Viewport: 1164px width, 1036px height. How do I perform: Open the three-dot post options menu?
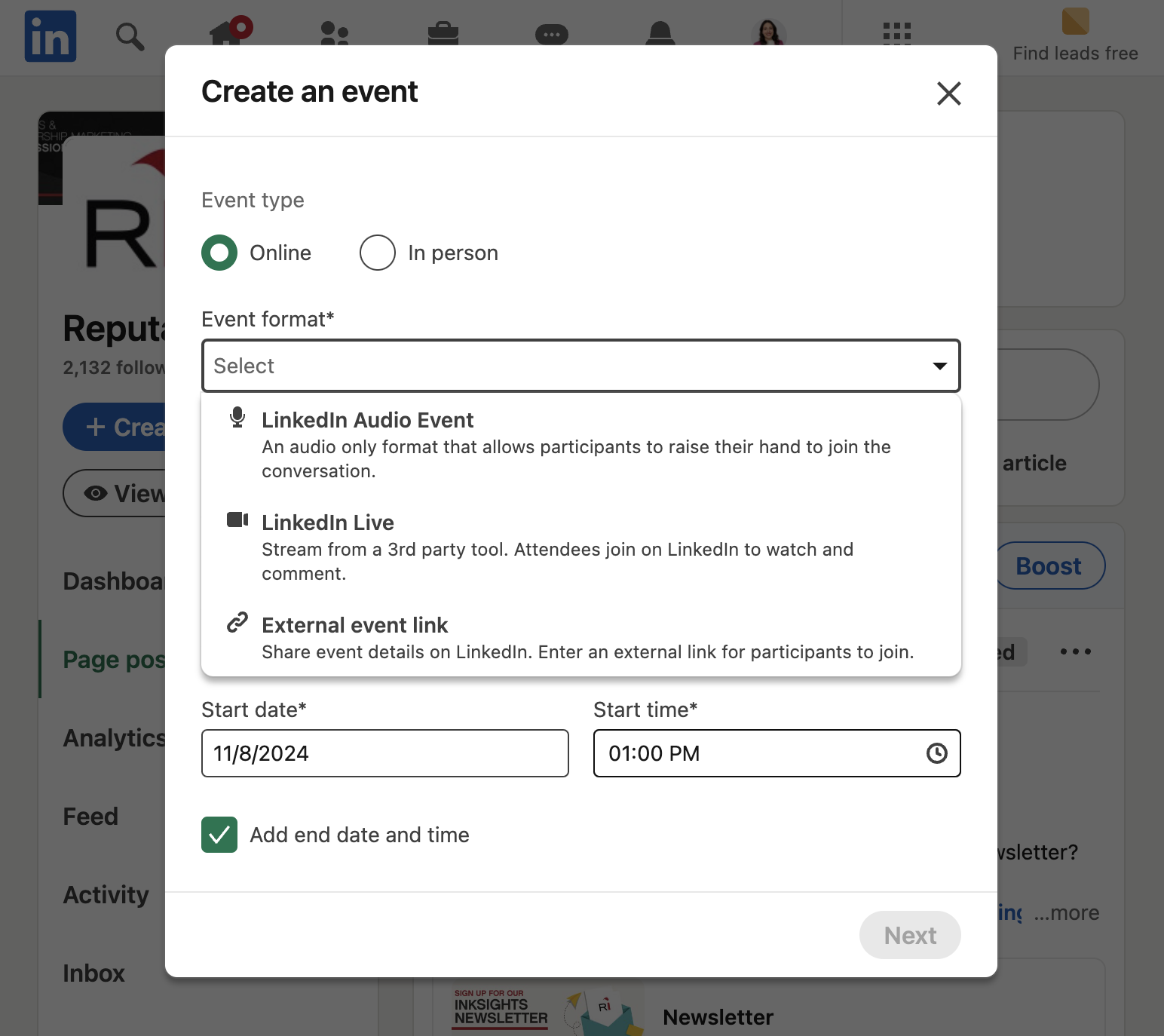(1076, 651)
